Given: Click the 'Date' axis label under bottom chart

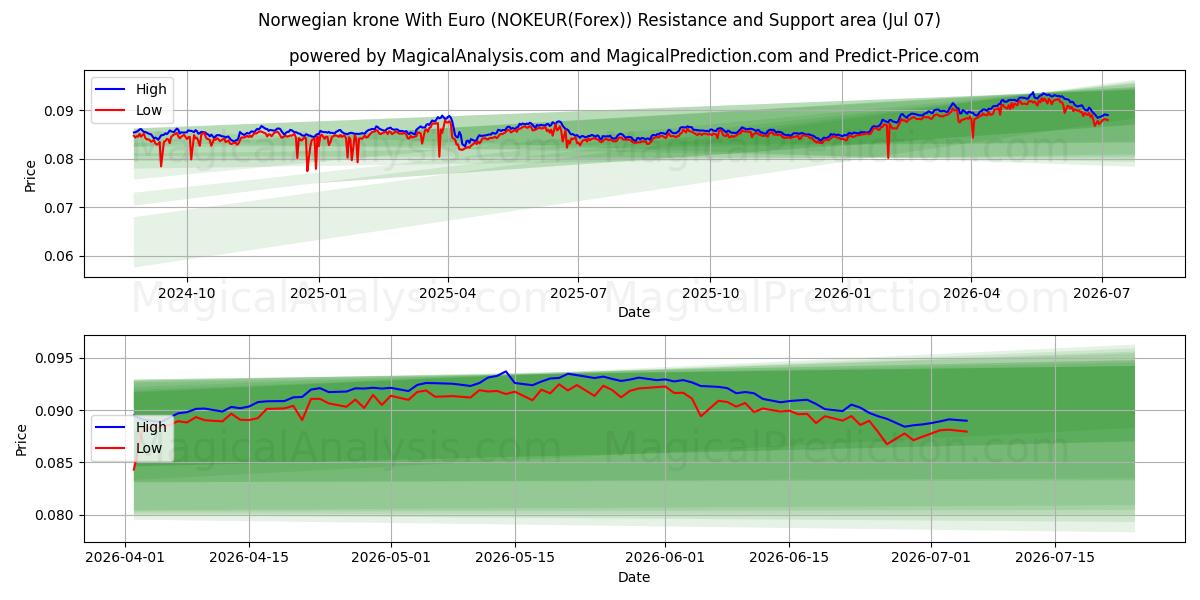Looking at the screenshot, I should [x=634, y=577].
